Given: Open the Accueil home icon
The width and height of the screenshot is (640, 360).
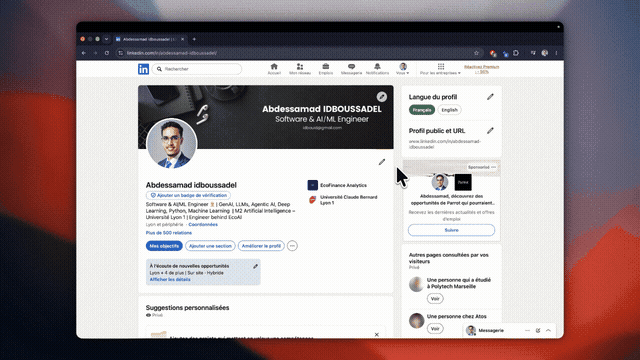Looking at the screenshot, I should pos(274,69).
